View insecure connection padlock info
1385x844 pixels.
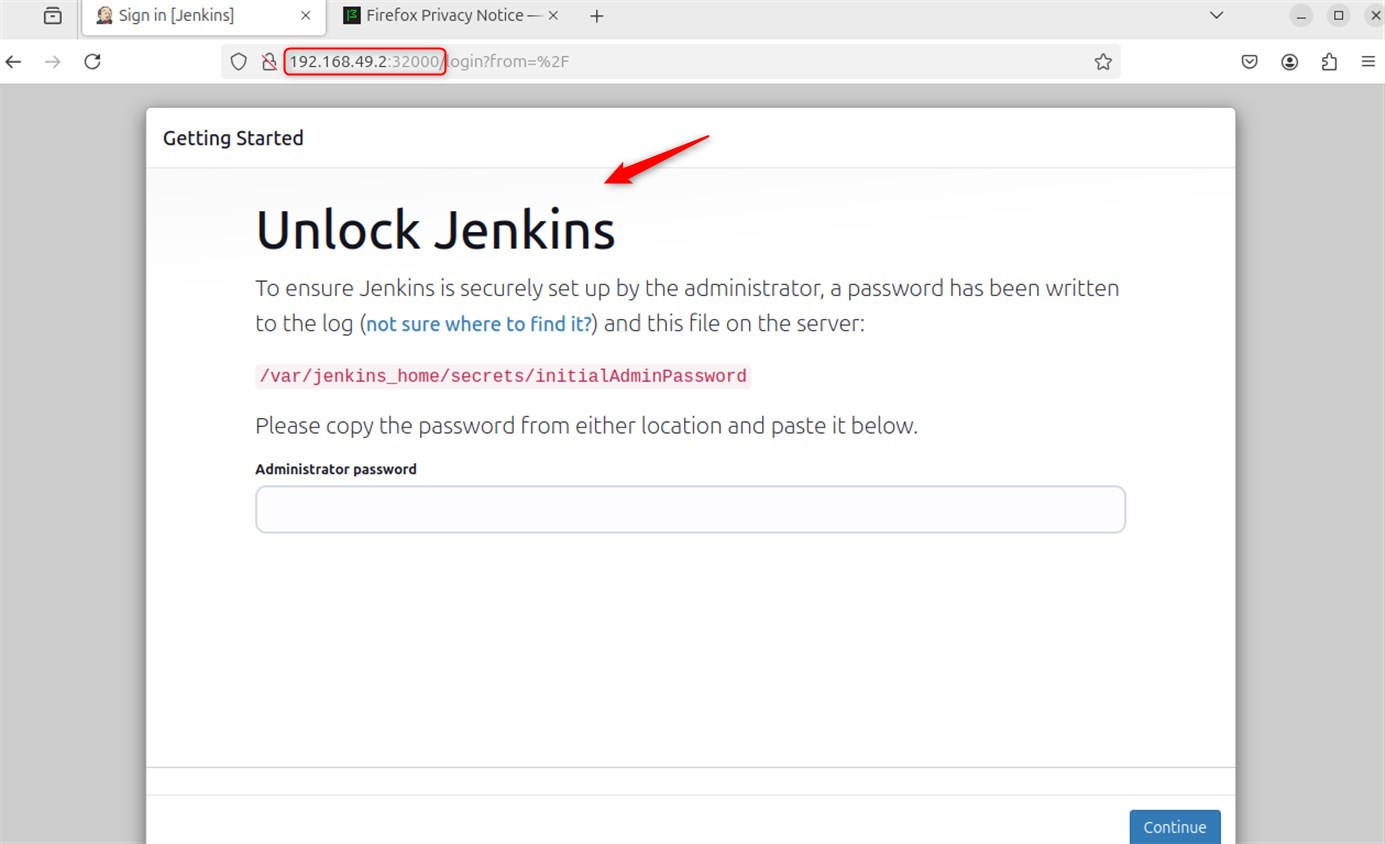(x=268, y=62)
